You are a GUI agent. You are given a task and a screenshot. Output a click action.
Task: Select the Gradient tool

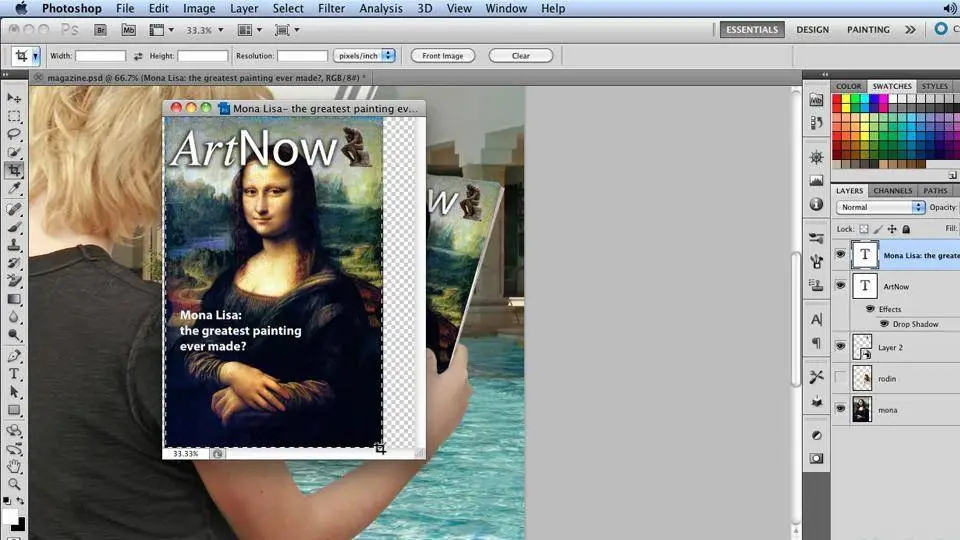click(13, 299)
